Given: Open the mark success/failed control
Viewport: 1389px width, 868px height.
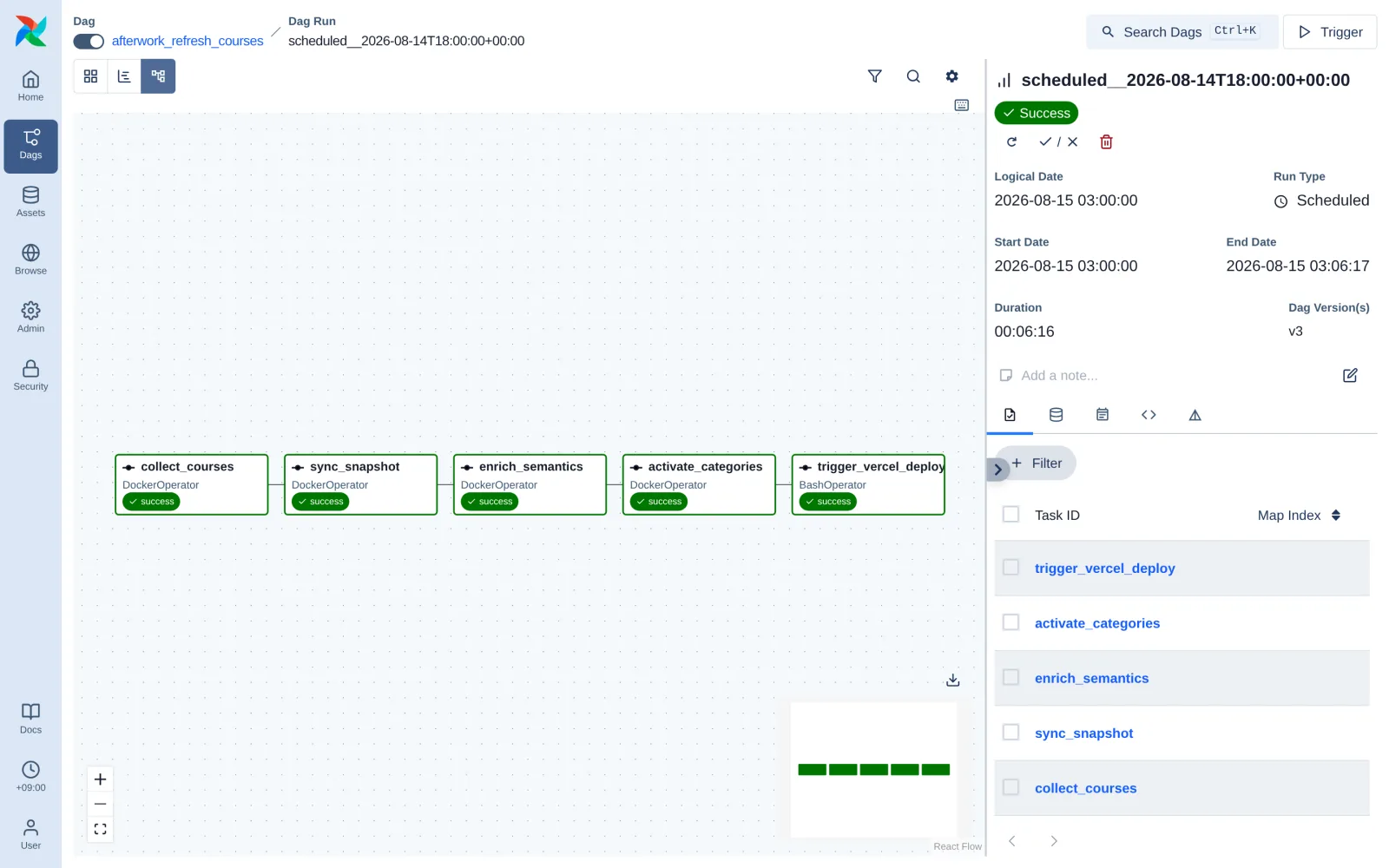Looking at the screenshot, I should (x=1058, y=142).
